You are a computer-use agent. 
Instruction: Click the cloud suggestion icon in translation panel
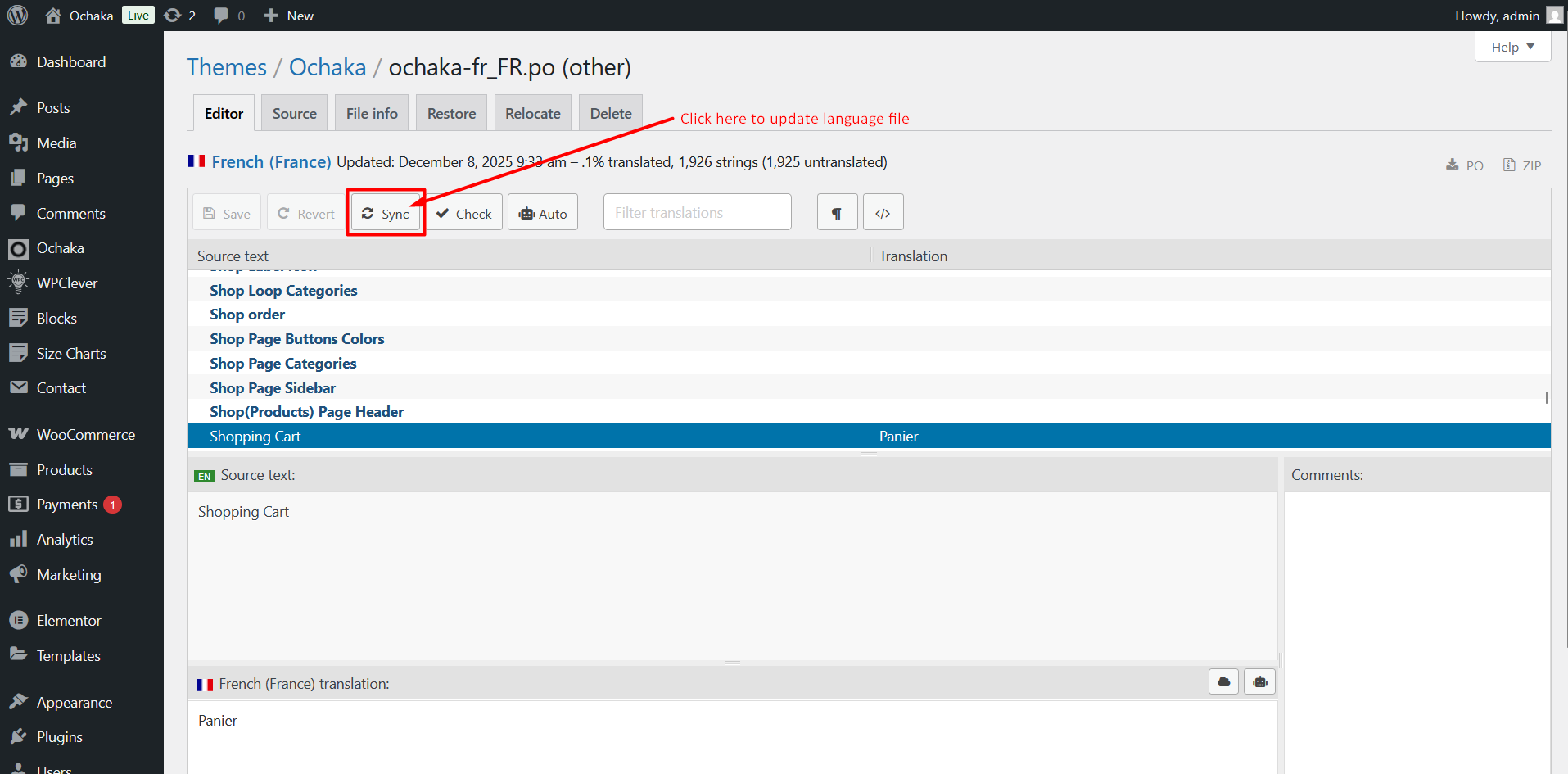1223,681
